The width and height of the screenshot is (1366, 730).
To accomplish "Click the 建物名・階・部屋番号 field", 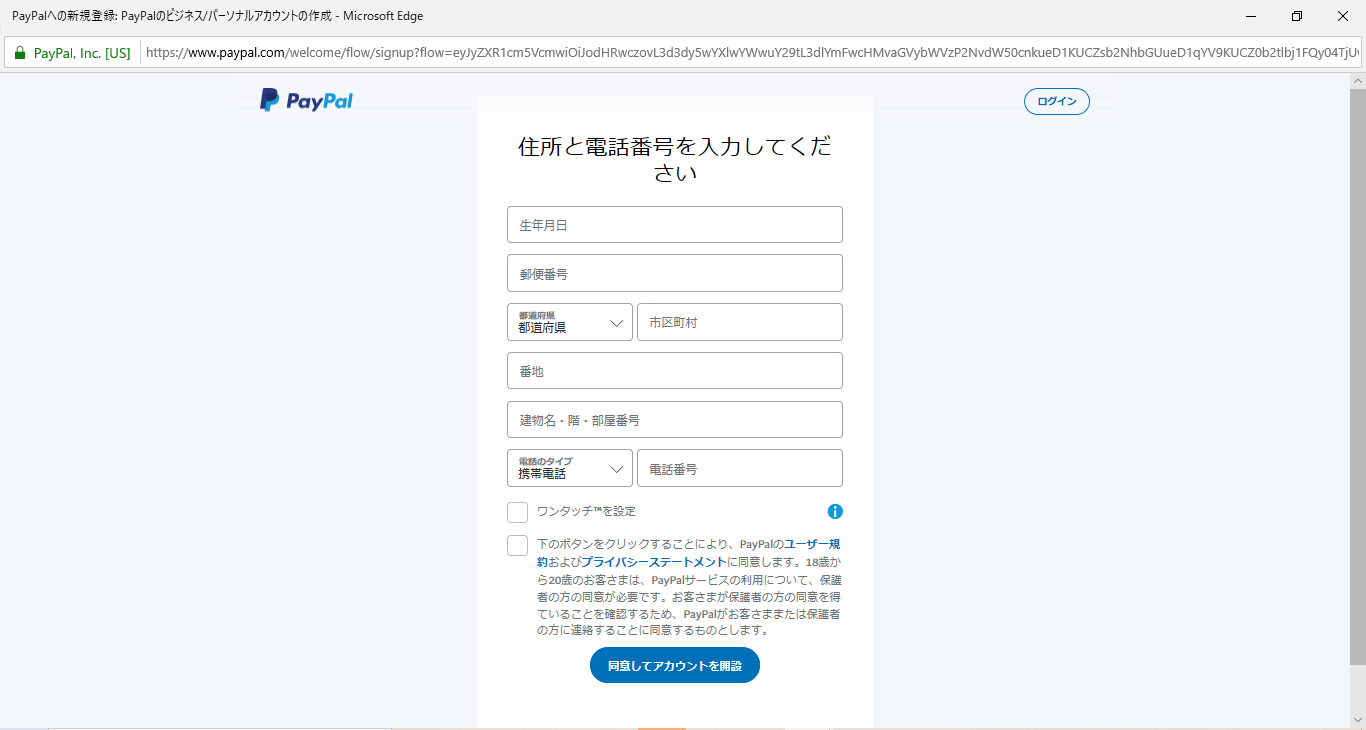I will point(675,420).
